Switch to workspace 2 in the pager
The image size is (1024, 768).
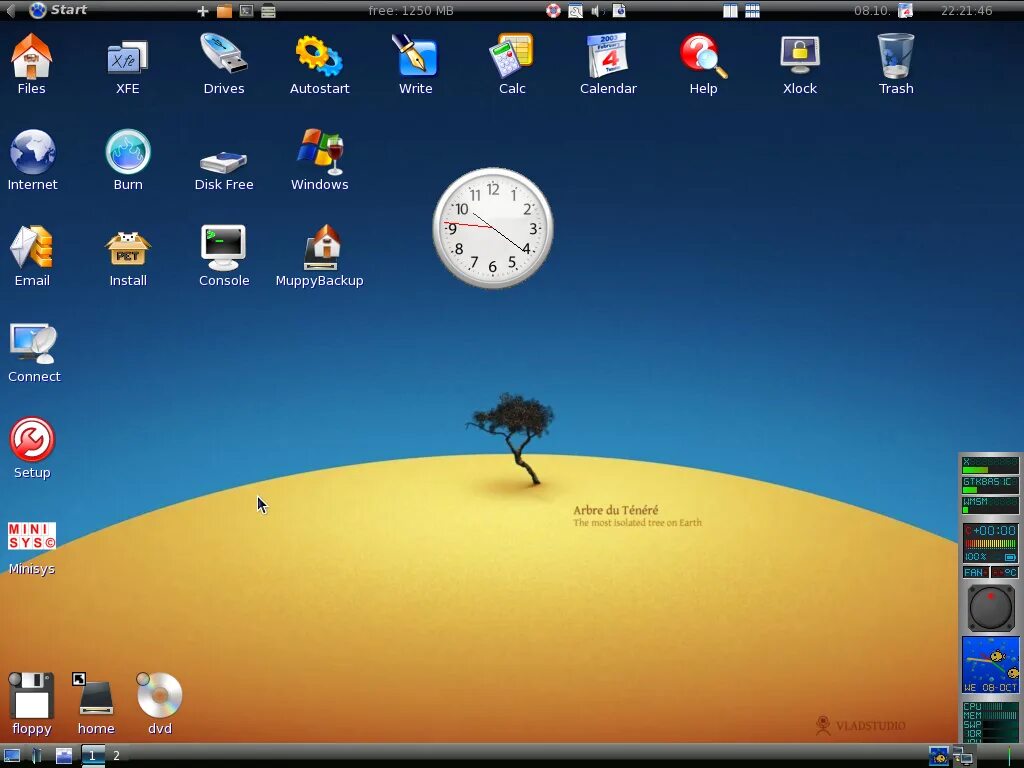click(115, 755)
